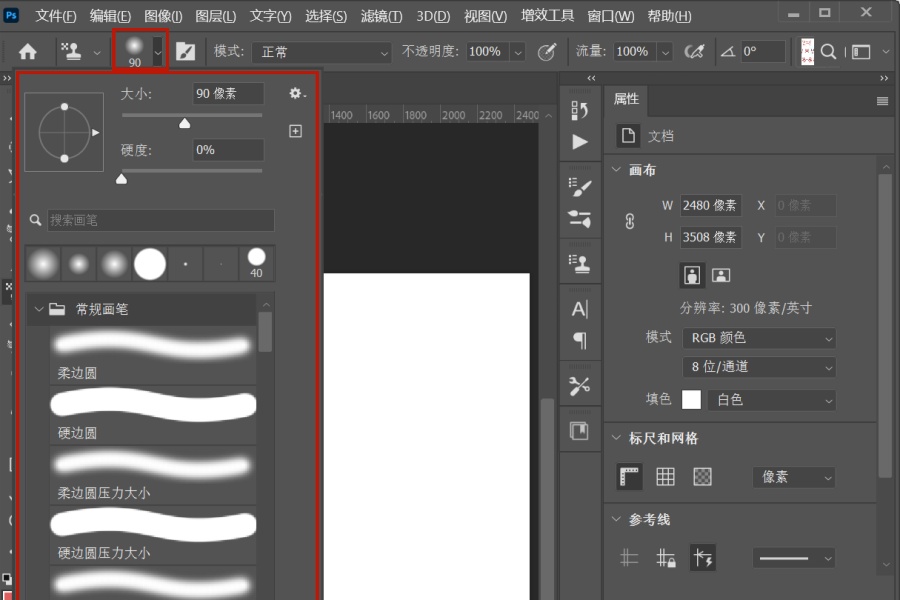Adjust the brush size slider handle

[184, 123]
